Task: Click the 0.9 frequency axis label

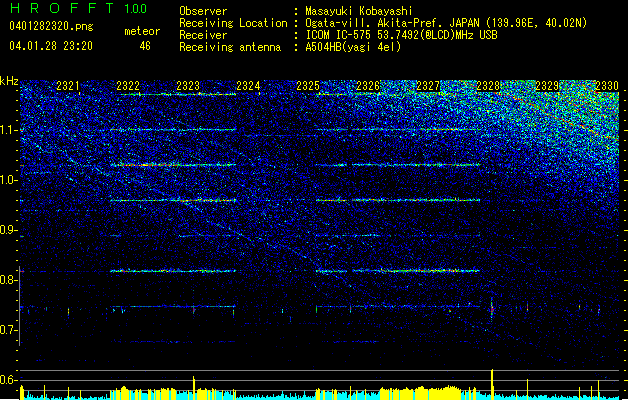Action: (x=9, y=230)
